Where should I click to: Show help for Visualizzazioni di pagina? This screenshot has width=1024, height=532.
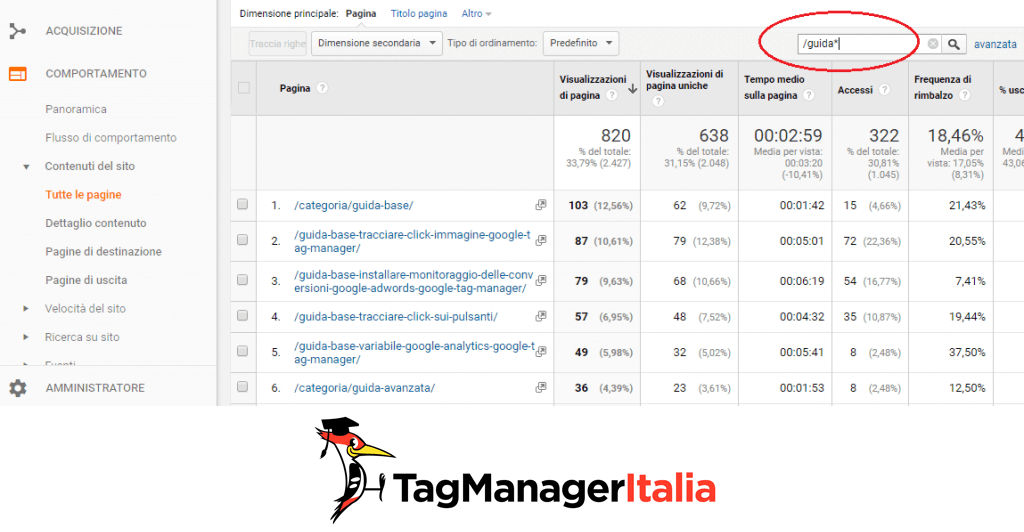point(612,95)
